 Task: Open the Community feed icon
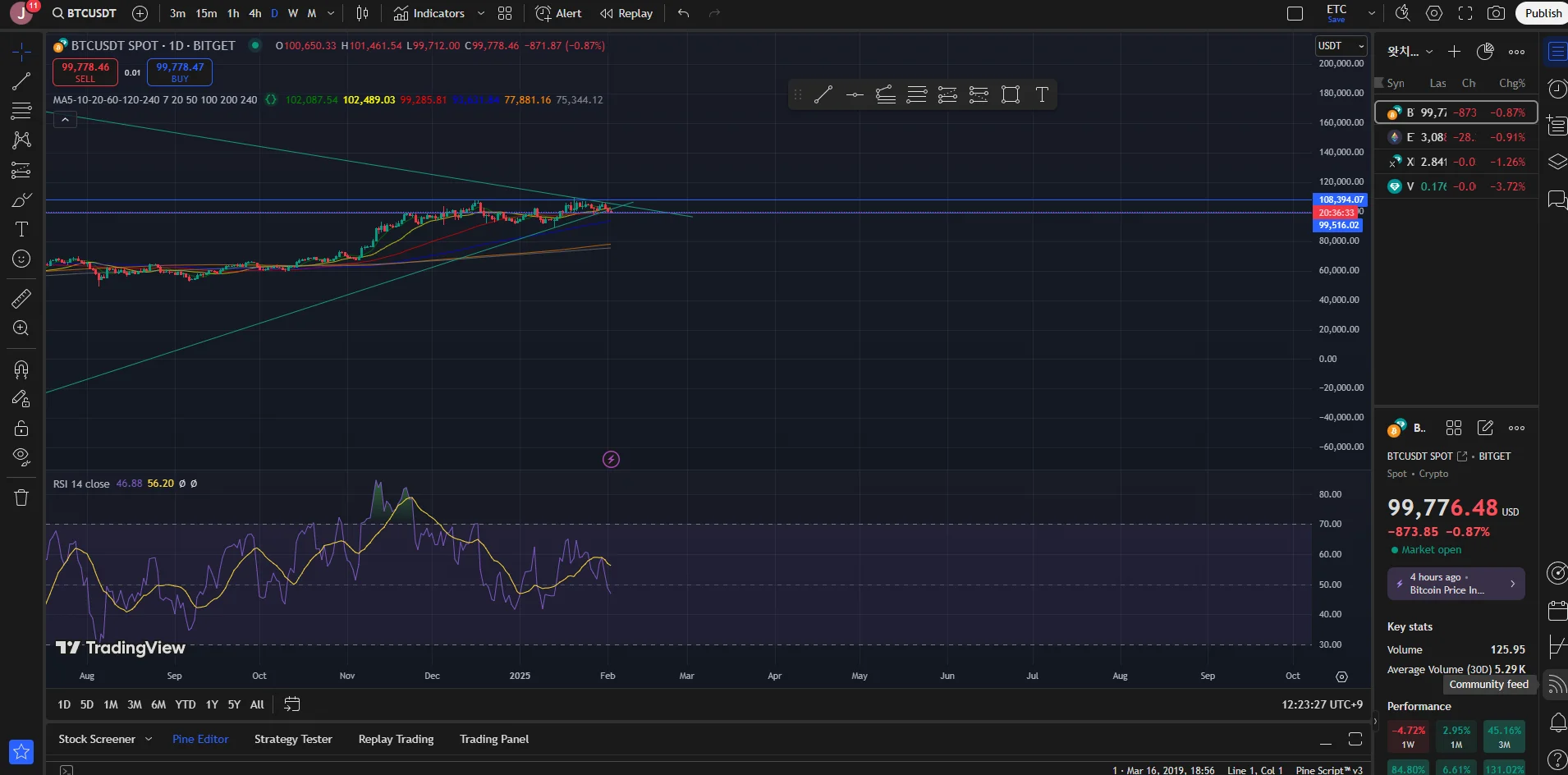pyautogui.click(x=1557, y=684)
